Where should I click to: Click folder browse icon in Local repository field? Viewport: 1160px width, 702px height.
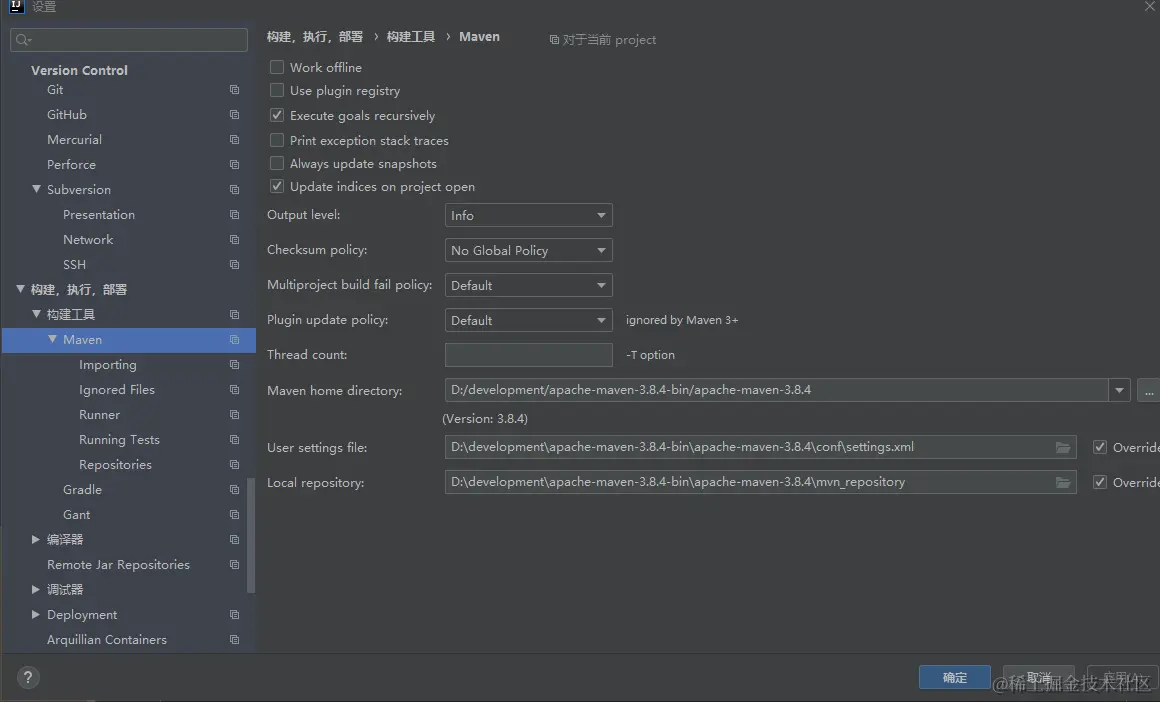click(1063, 482)
